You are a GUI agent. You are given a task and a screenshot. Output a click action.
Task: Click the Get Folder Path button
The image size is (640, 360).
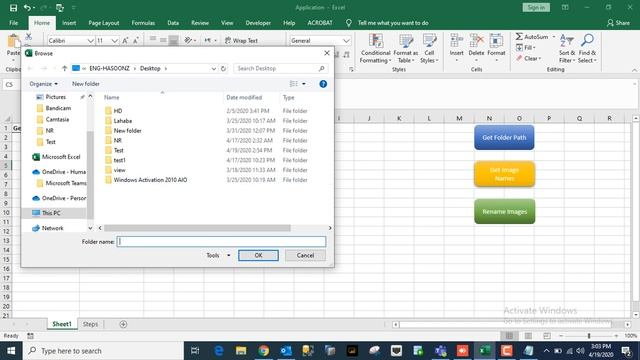504,138
